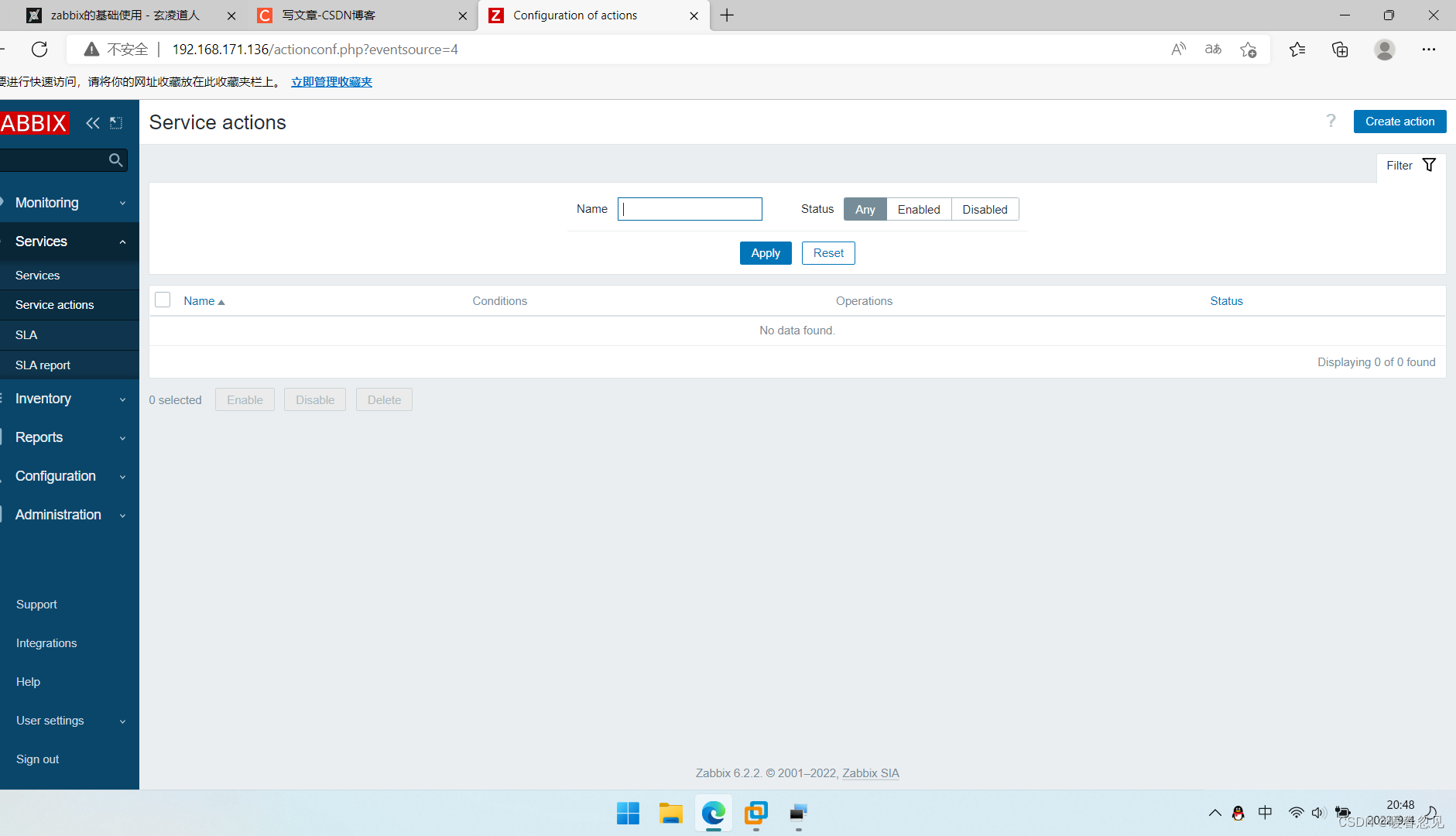Click the sidebar search magnifier icon

click(116, 160)
